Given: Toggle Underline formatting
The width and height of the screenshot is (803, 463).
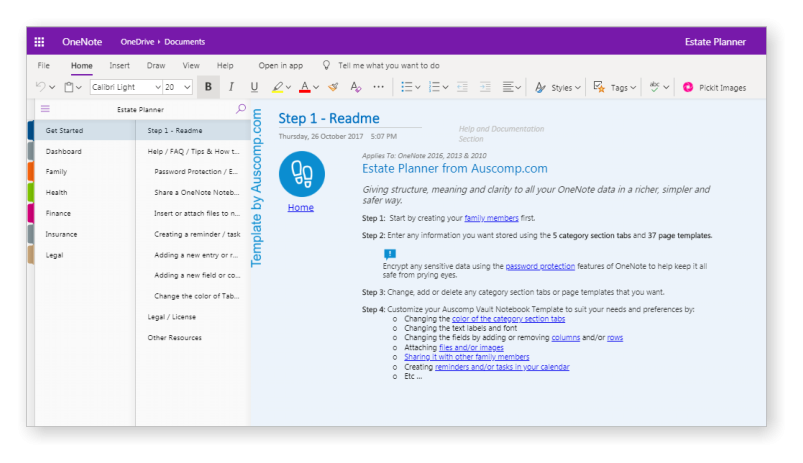Looking at the screenshot, I should click(254, 87).
